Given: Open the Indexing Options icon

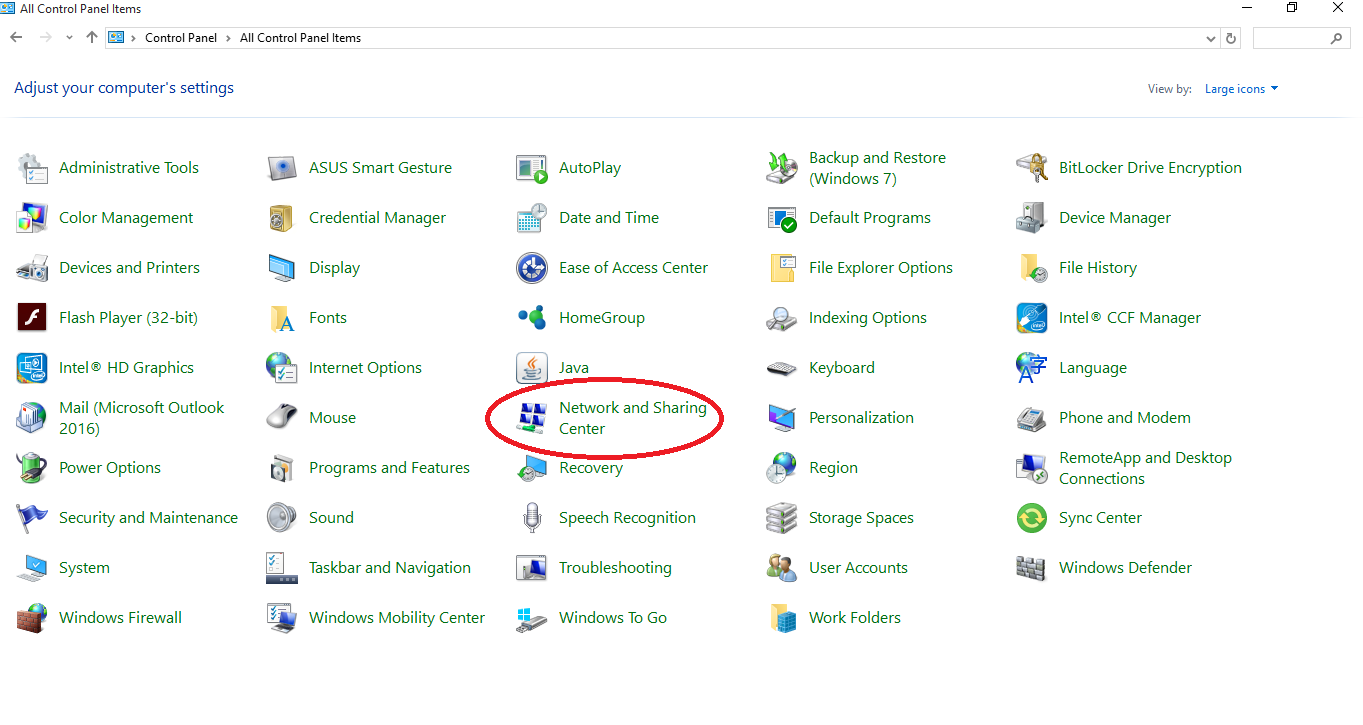Looking at the screenshot, I should pyautogui.click(x=782, y=318).
